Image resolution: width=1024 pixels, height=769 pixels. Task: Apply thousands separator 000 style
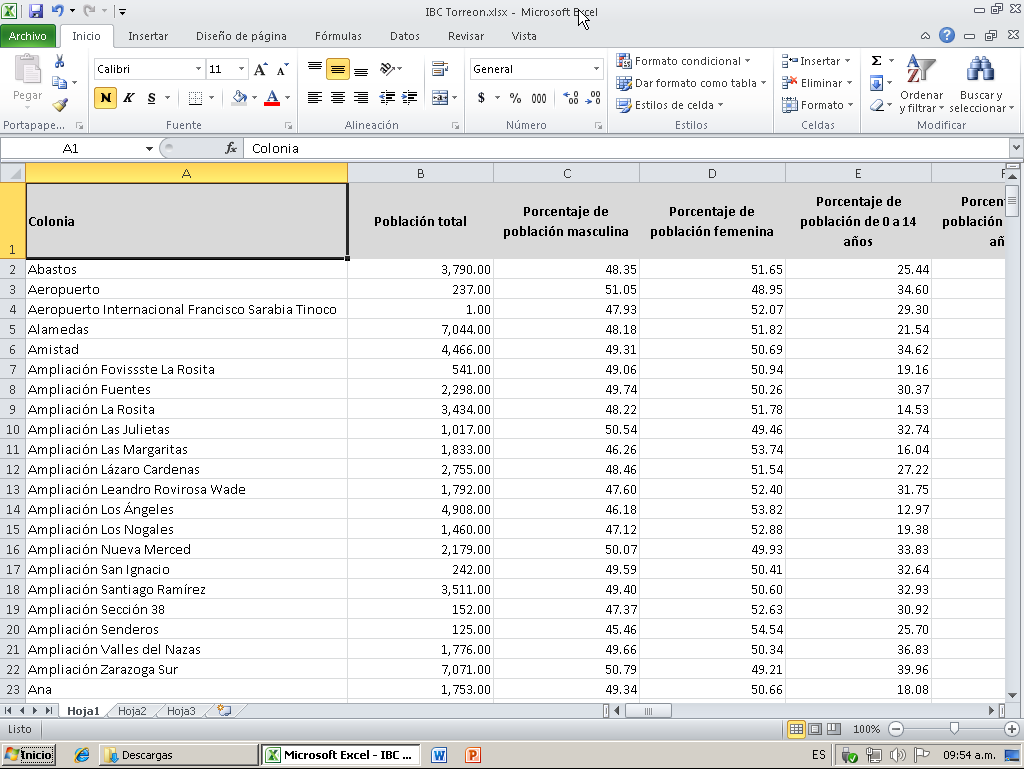pos(539,98)
